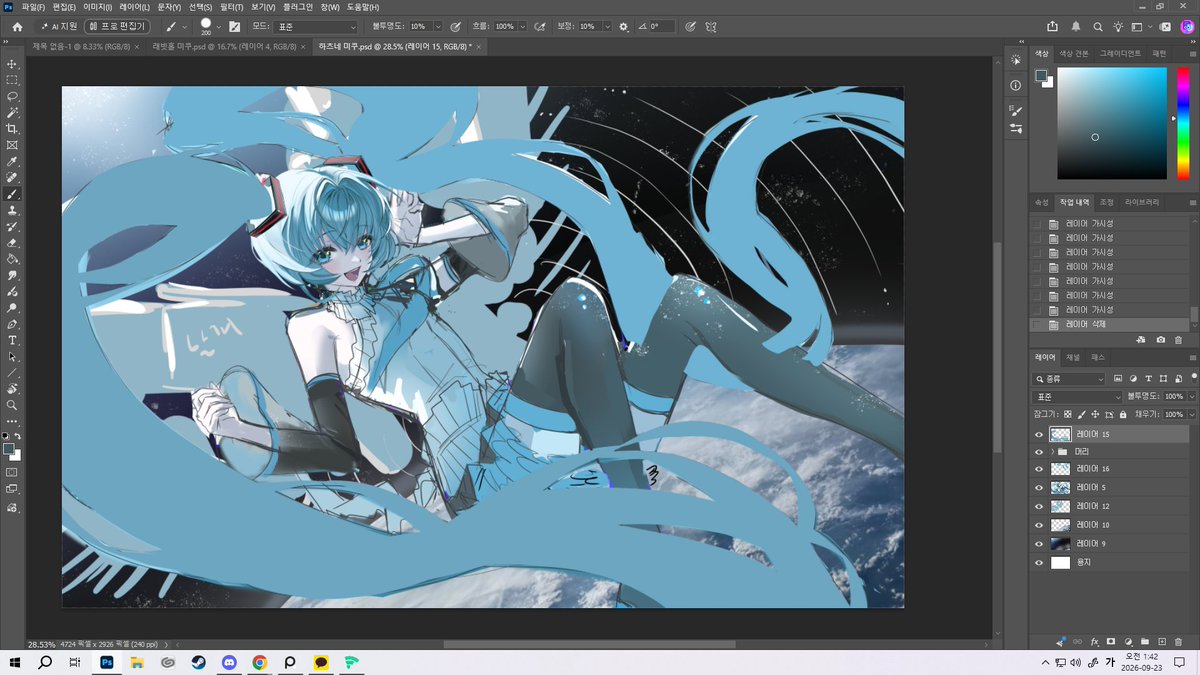
Task: Switch to the 색상 견본 tab
Action: [x=1074, y=53]
